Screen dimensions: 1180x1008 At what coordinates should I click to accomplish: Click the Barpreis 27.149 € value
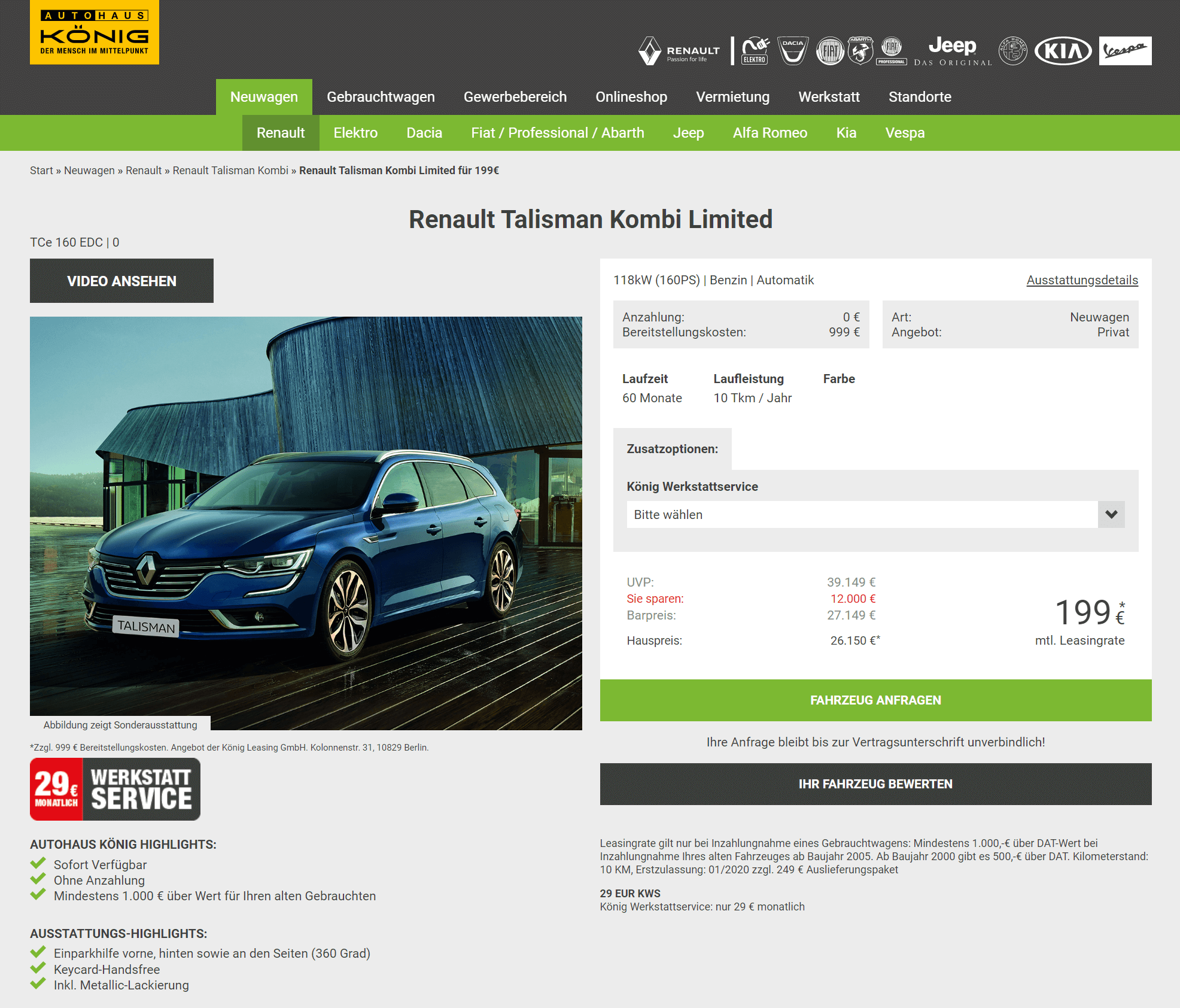(x=851, y=615)
